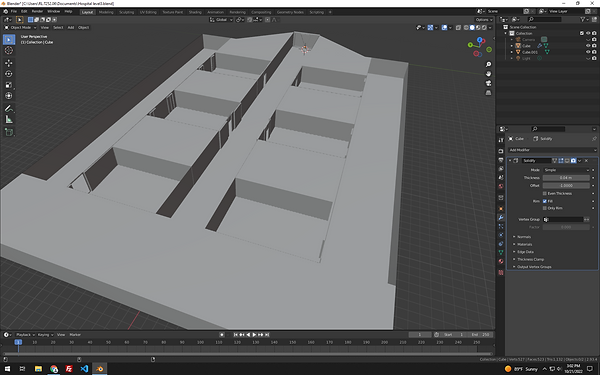The height and width of the screenshot is (375, 600).
Task: Open the File menu
Action: coord(14,11)
